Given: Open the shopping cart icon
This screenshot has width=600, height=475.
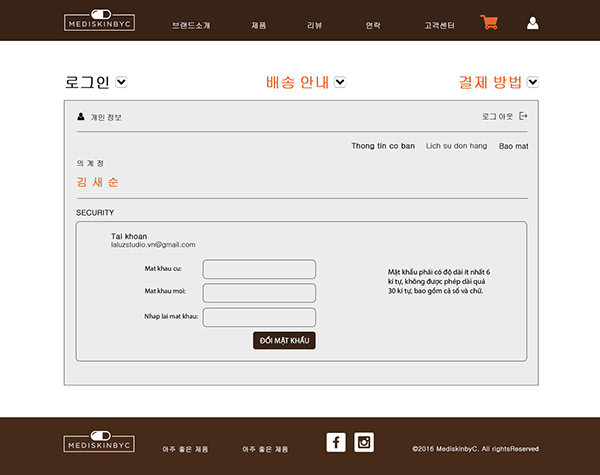Looking at the screenshot, I should 489,23.
